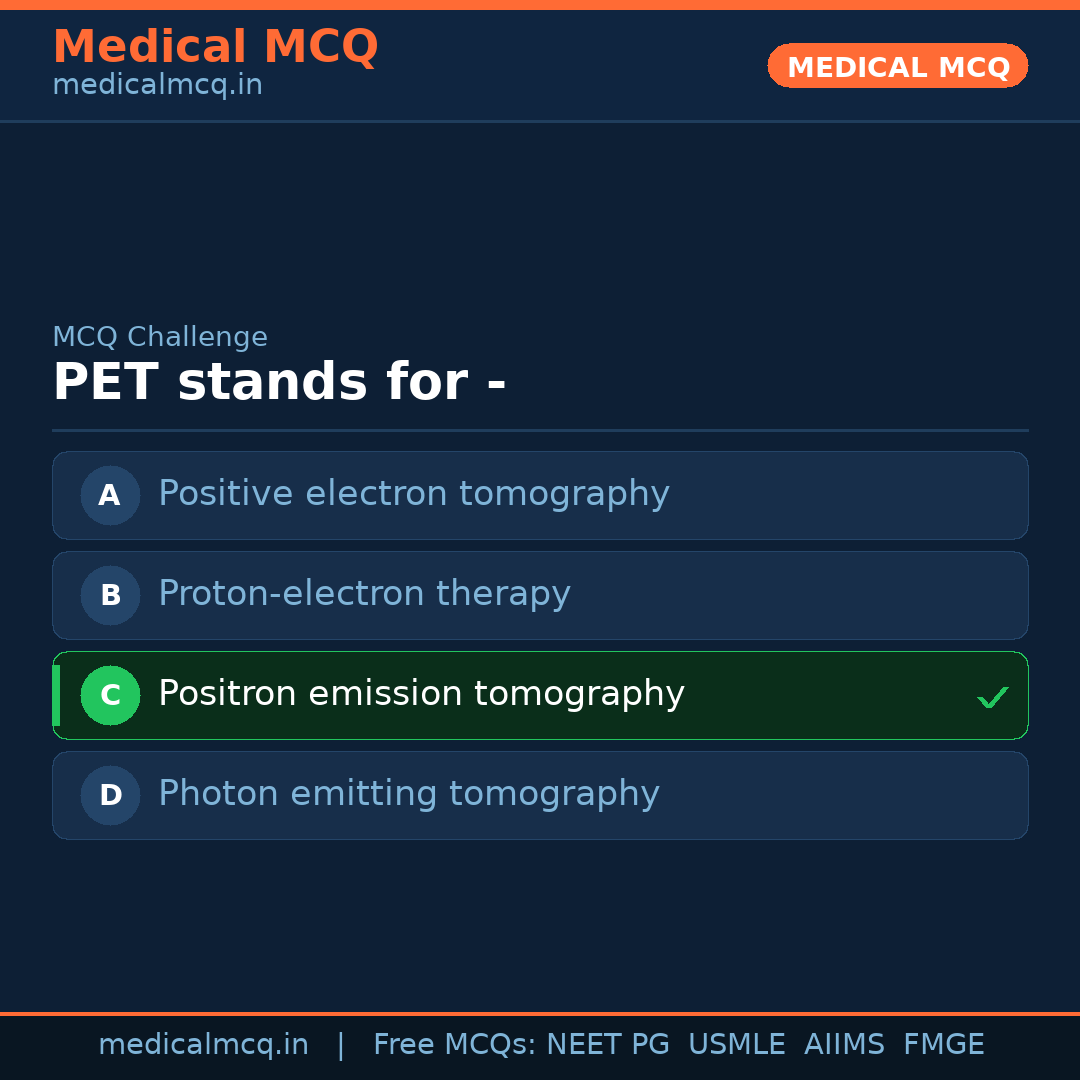This screenshot has height=1080, width=1080.
Task: Choose Positron emission tomography answer
Action: 421,694
